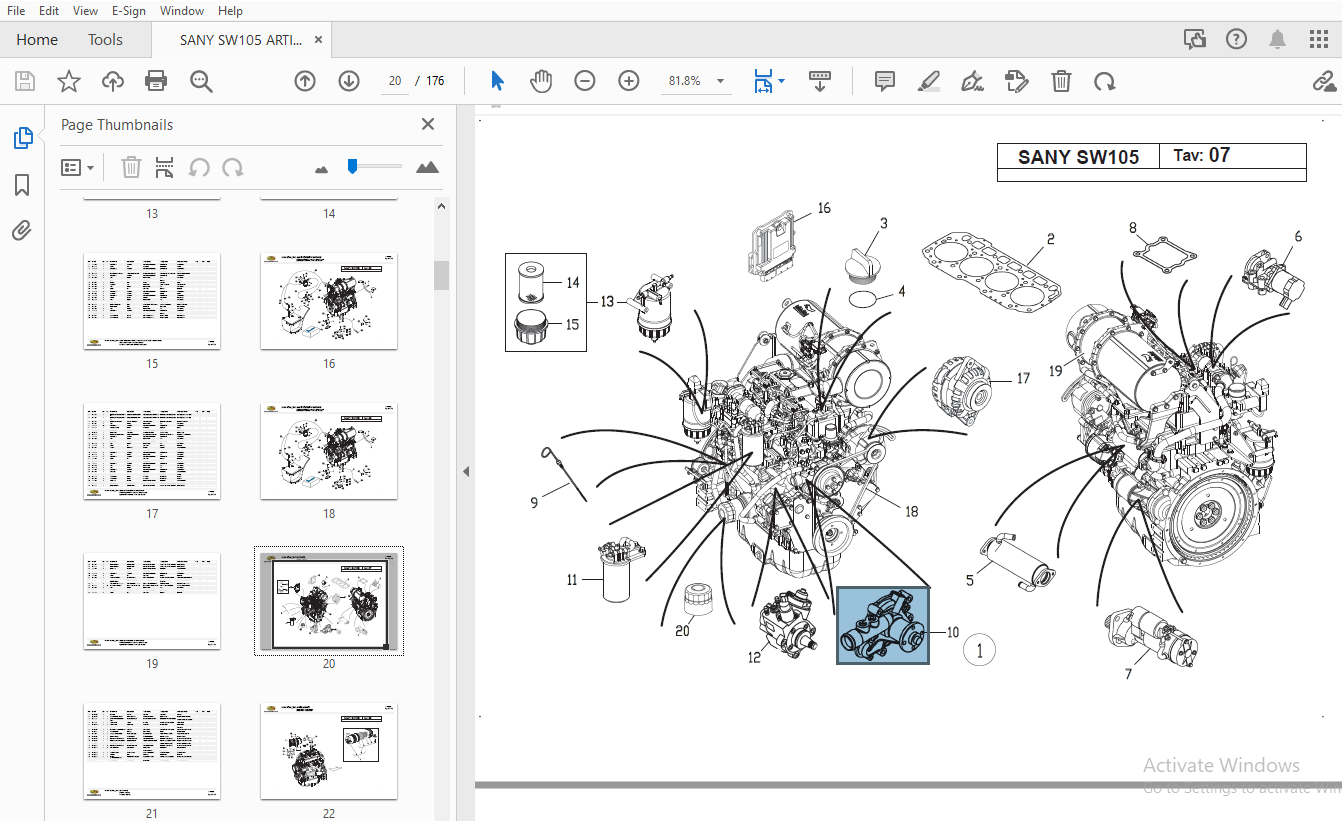Delete with the toolbar trash icon
1342x821 pixels.
1061,81
